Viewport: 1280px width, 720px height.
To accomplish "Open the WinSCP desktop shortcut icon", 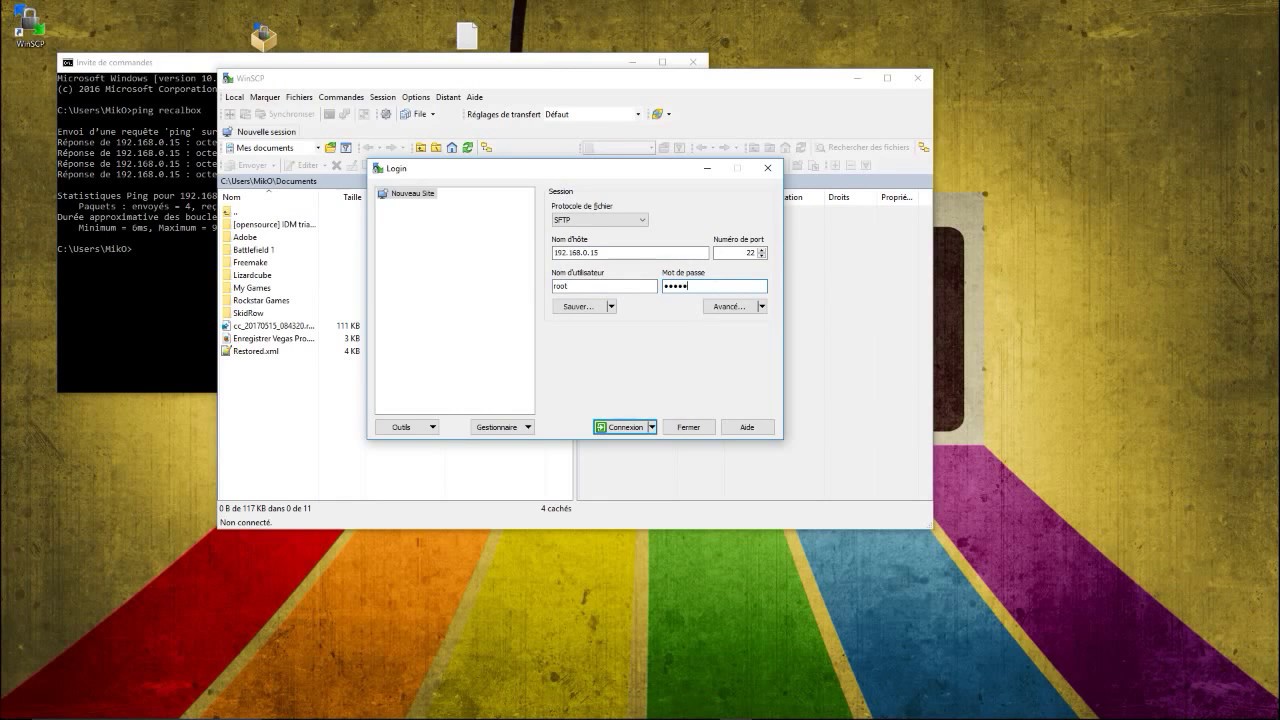I will click(x=30, y=28).
